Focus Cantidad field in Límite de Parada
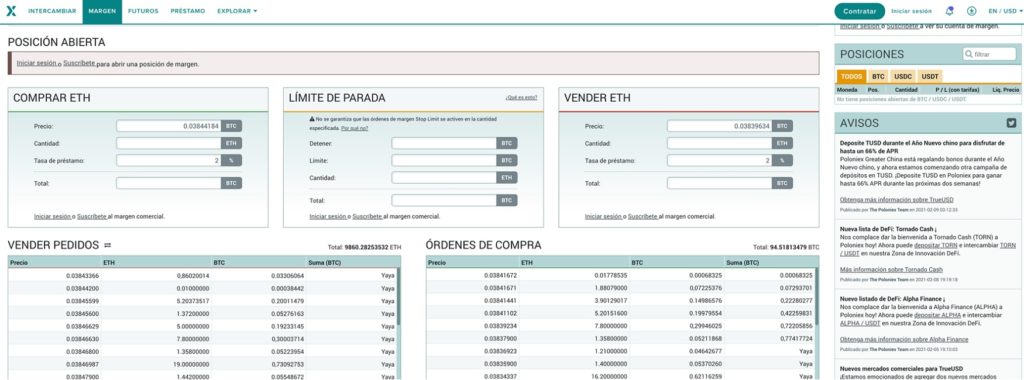 coord(444,177)
